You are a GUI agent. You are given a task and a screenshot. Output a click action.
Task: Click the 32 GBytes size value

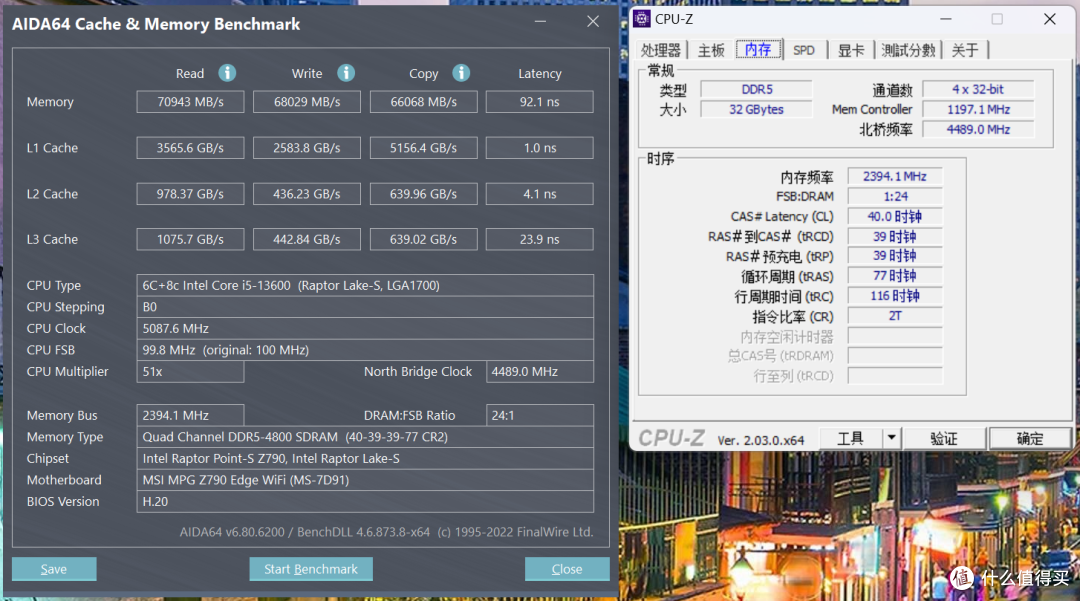[x=756, y=109]
